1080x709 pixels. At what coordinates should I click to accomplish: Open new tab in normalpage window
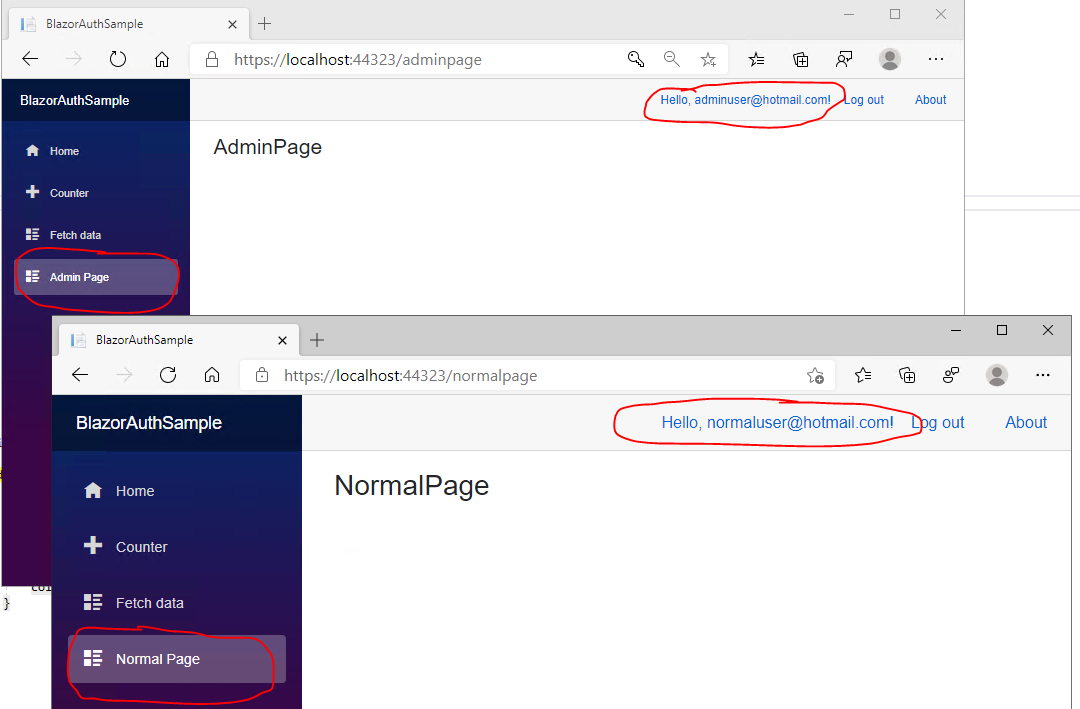pyautogui.click(x=317, y=340)
